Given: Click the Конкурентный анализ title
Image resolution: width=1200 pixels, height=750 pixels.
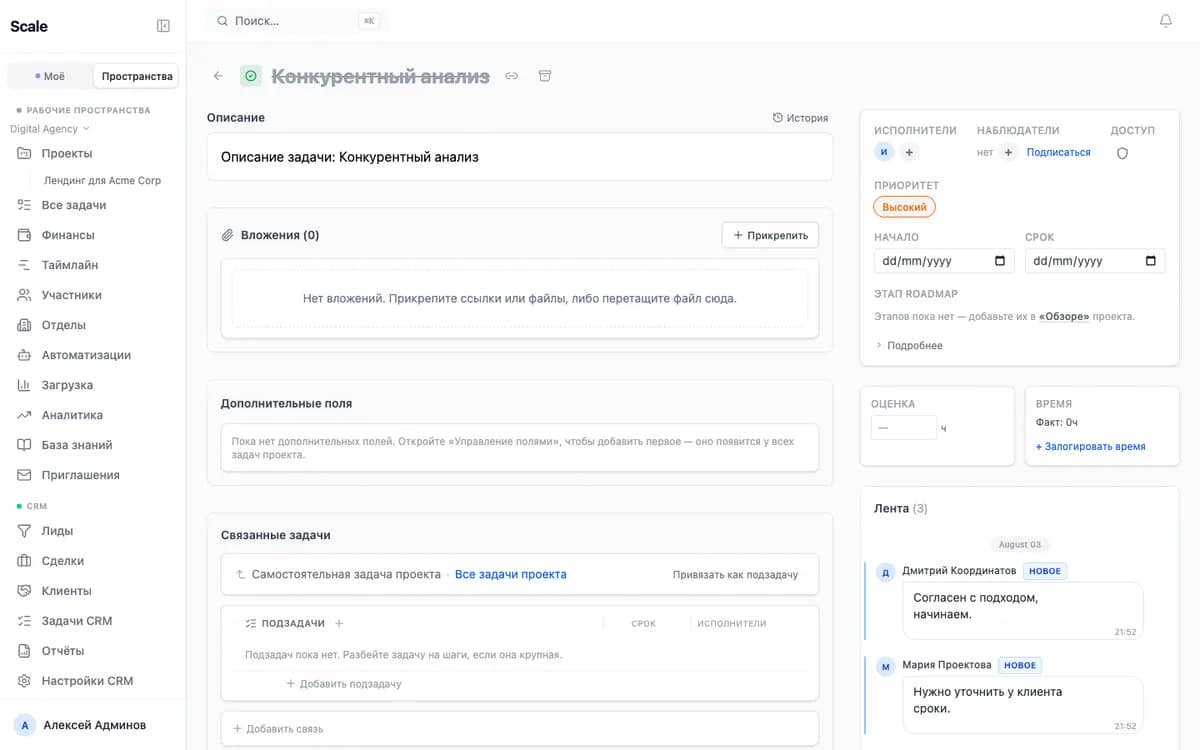Looking at the screenshot, I should tap(381, 76).
